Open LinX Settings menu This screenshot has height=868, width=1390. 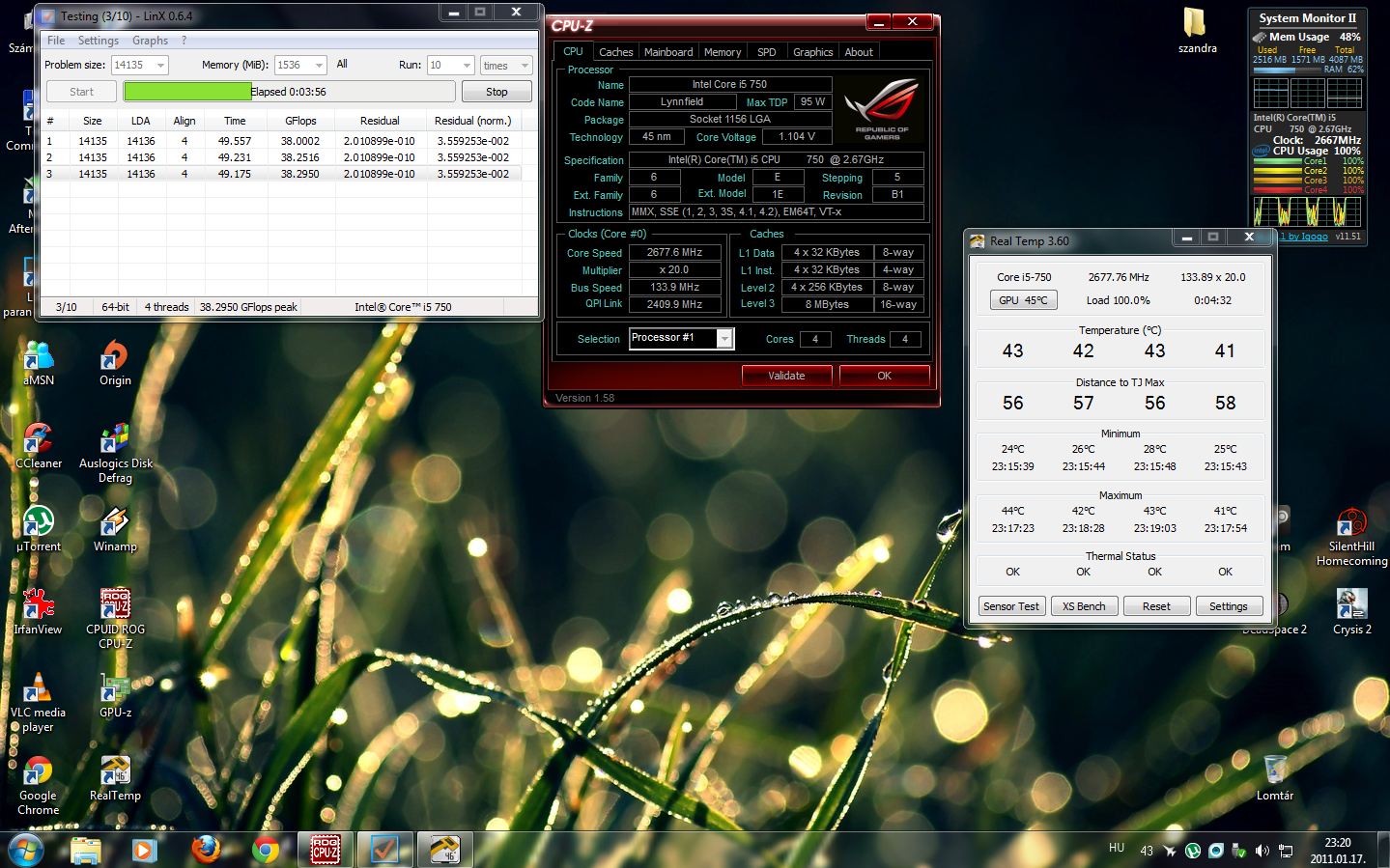[99, 41]
